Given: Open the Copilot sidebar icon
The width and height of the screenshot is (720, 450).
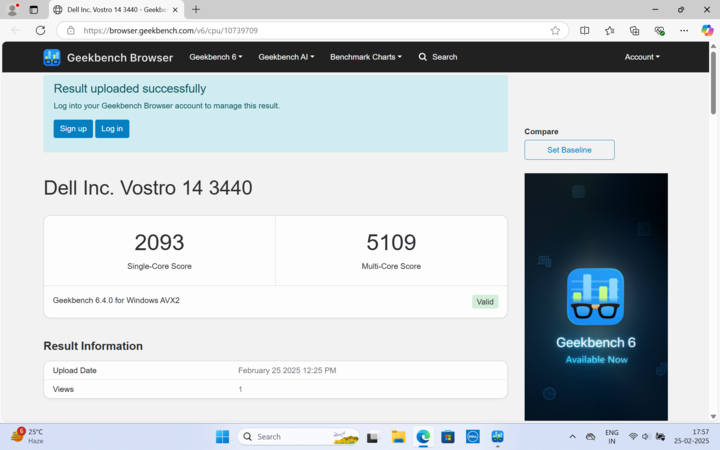Looking at the screenshot, I should [x=707, y=30].
